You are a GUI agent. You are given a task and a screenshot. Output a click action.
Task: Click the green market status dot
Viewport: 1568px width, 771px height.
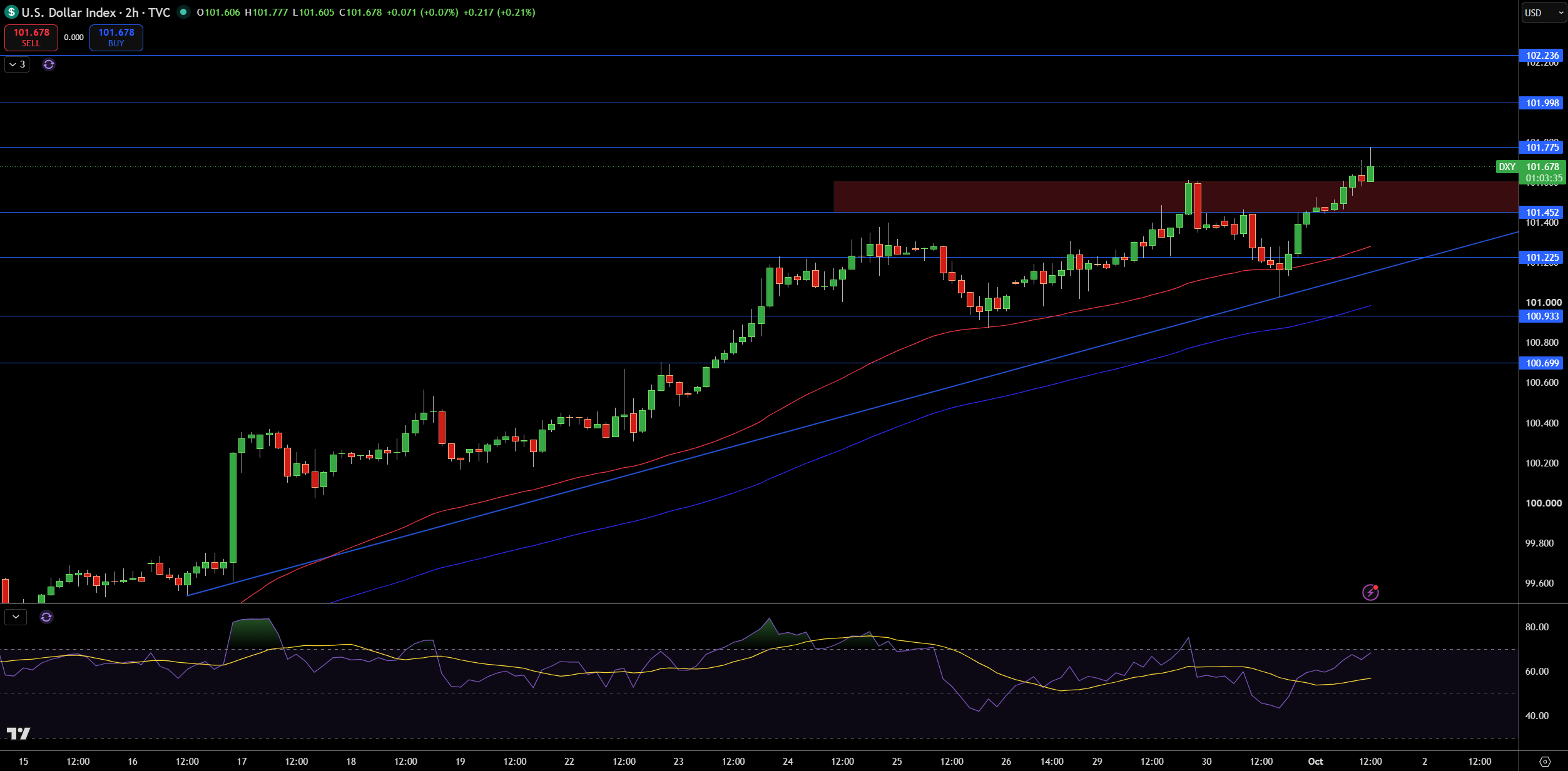183,12
